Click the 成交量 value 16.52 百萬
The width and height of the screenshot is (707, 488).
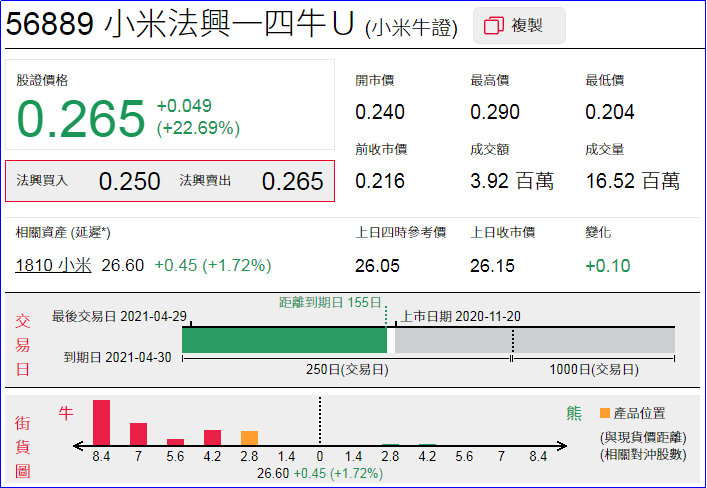pyautogui.click(x=633, y=181)
